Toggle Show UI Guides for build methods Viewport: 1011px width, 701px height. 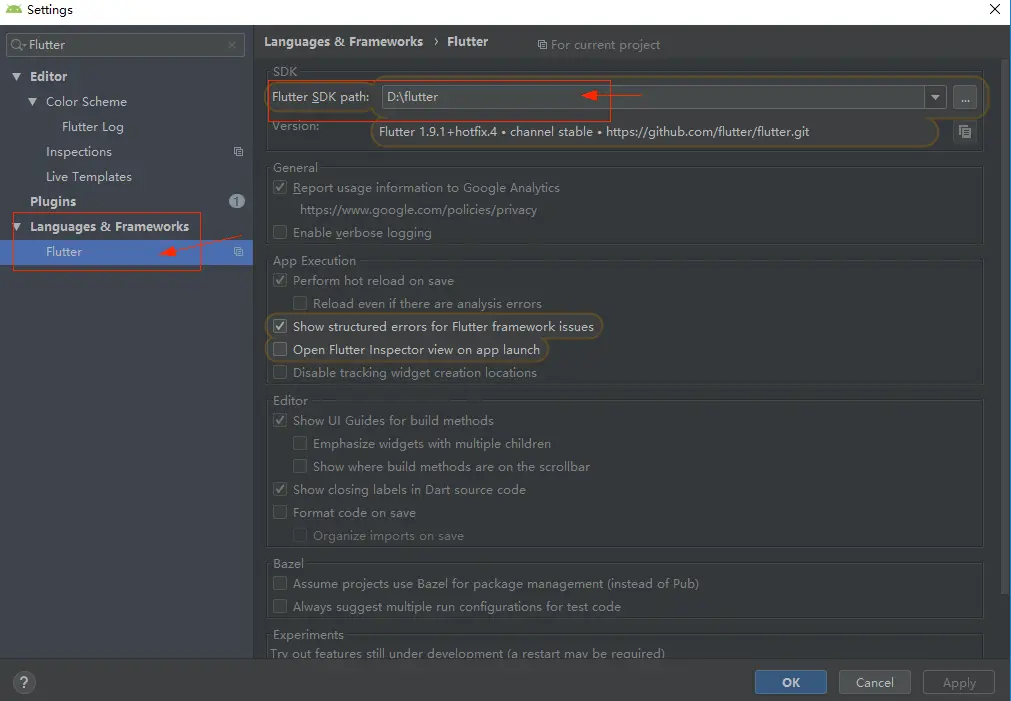tap(280, 420)
